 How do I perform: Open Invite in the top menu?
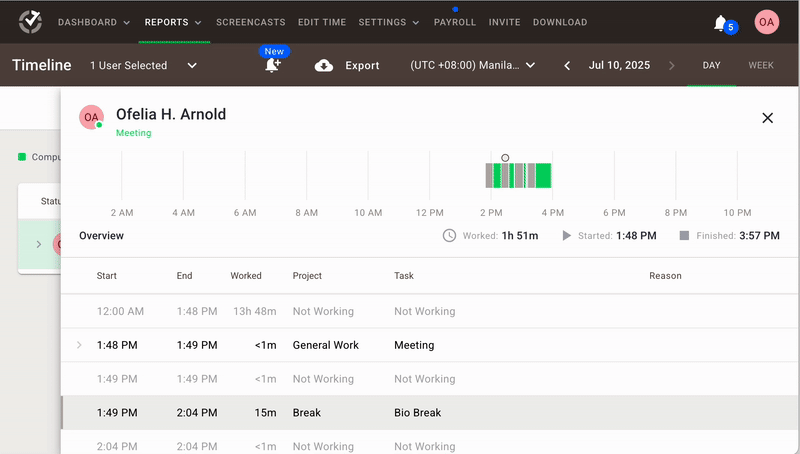coord(505,22)
